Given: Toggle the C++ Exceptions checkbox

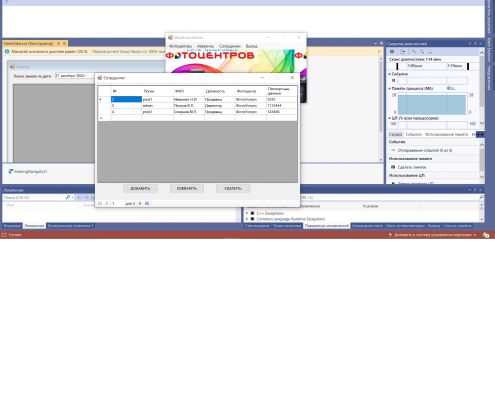Looking at the screenshot, I should point(253,213).
